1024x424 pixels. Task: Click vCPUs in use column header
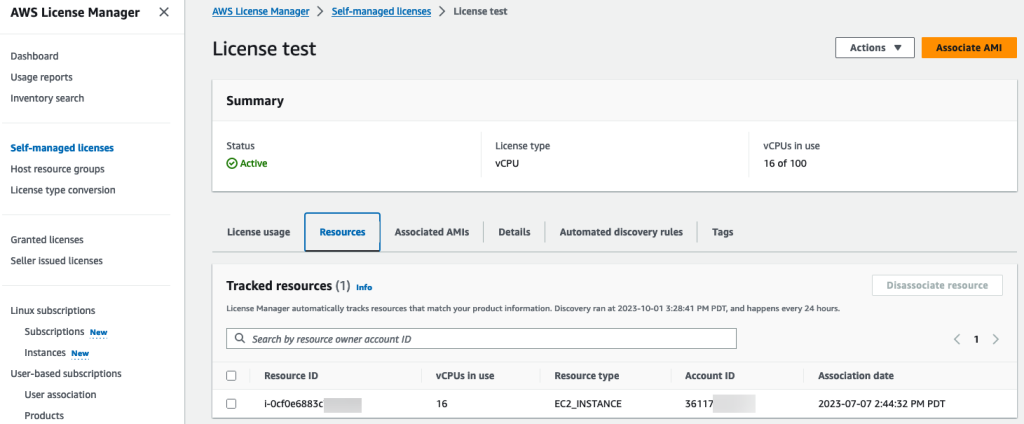pyautogui.click(x=465, y=376)
